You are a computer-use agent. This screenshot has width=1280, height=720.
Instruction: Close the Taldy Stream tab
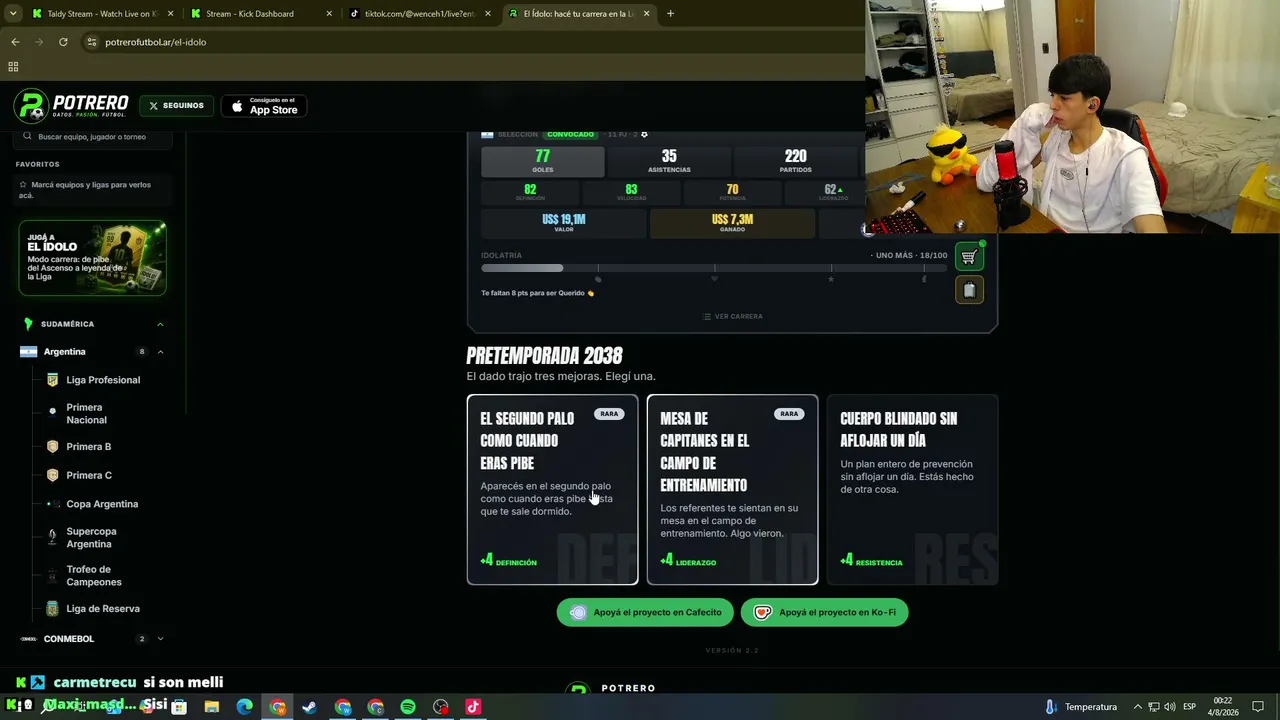170,14
